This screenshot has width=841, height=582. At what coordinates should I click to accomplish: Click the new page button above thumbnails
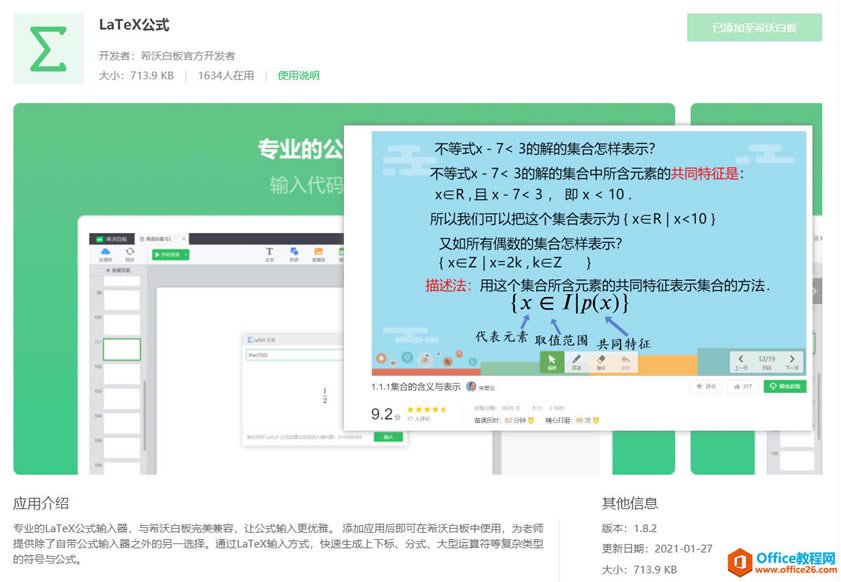pos(119,270)
